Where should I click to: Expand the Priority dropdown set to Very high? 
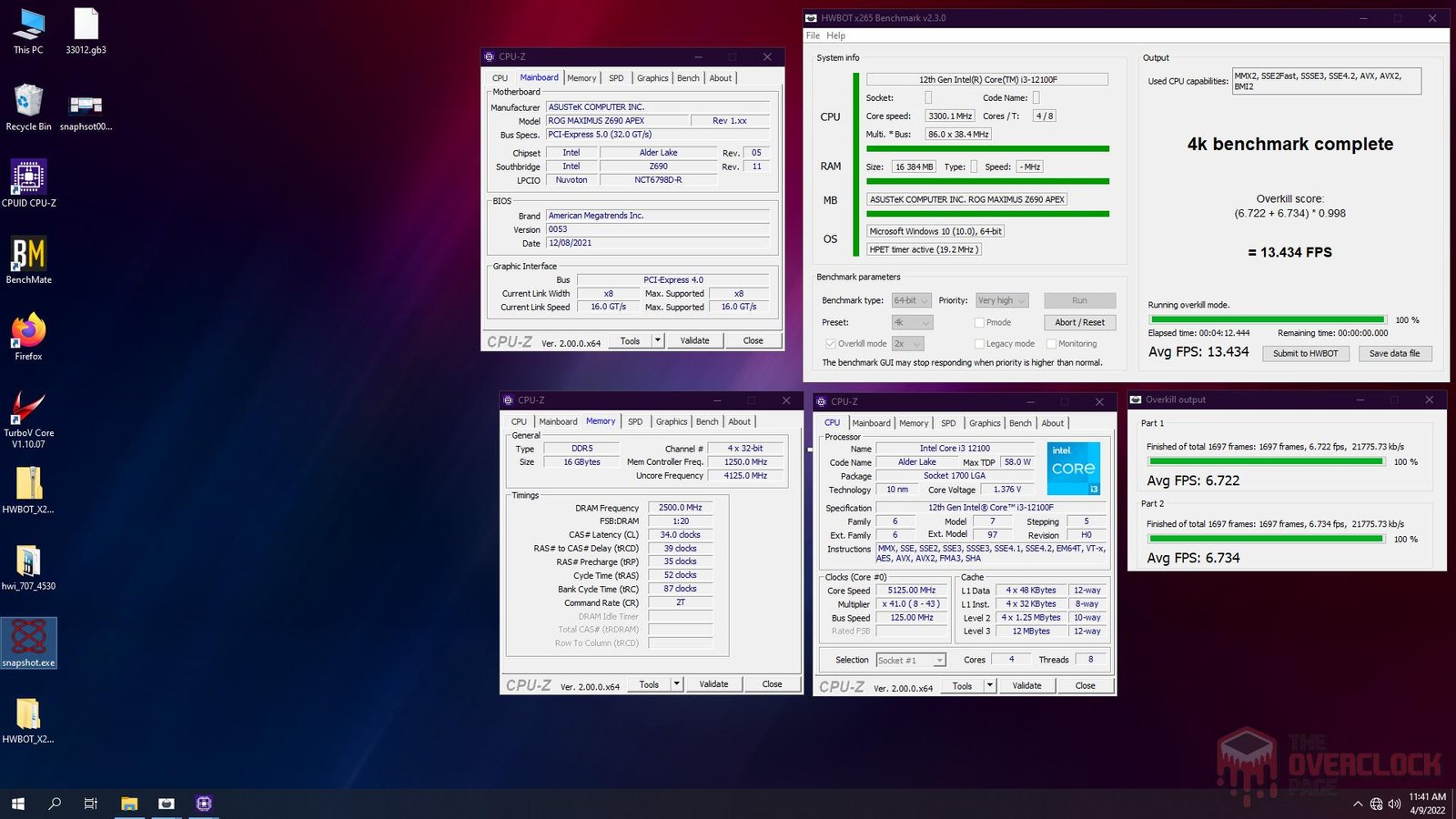[1002, 300]
